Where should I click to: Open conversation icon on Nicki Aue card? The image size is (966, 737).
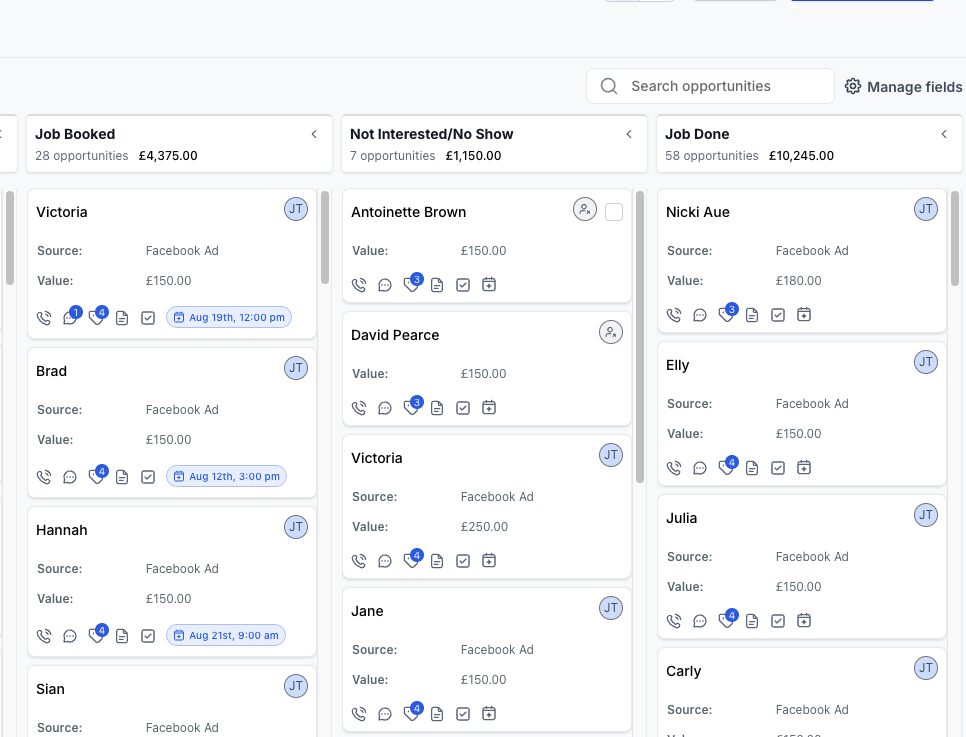click(x=700, y=316)
